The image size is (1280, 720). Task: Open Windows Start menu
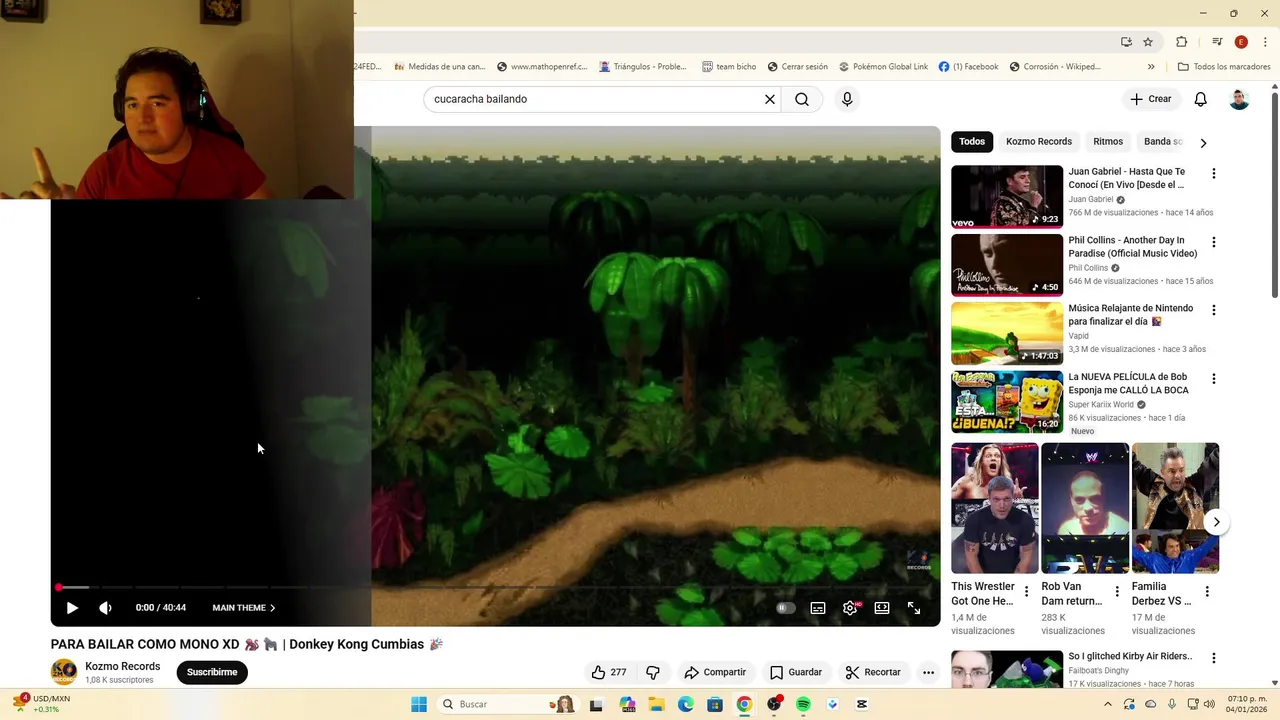[419, 704]
